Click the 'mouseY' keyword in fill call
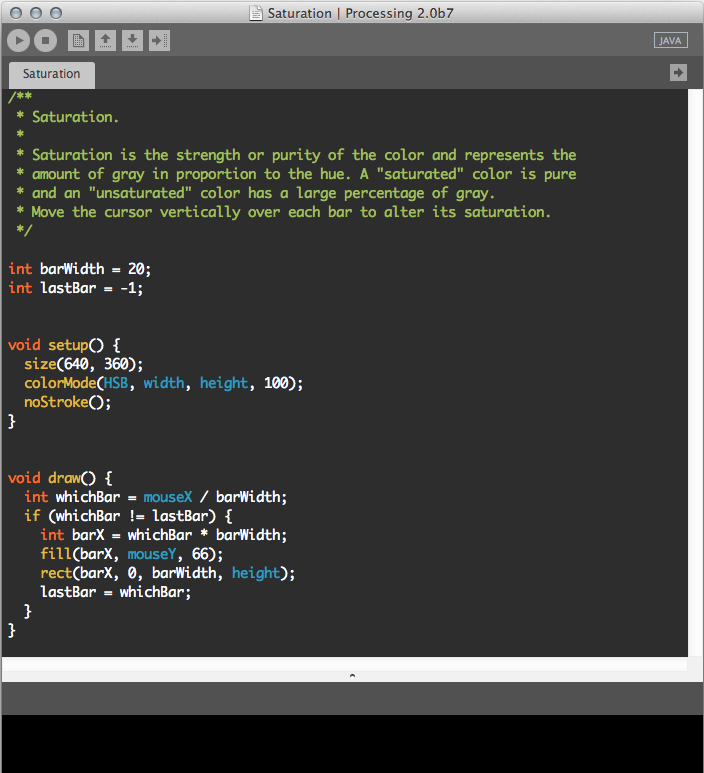Viewport: 704px width, 773px height. [x=152, y=554]
